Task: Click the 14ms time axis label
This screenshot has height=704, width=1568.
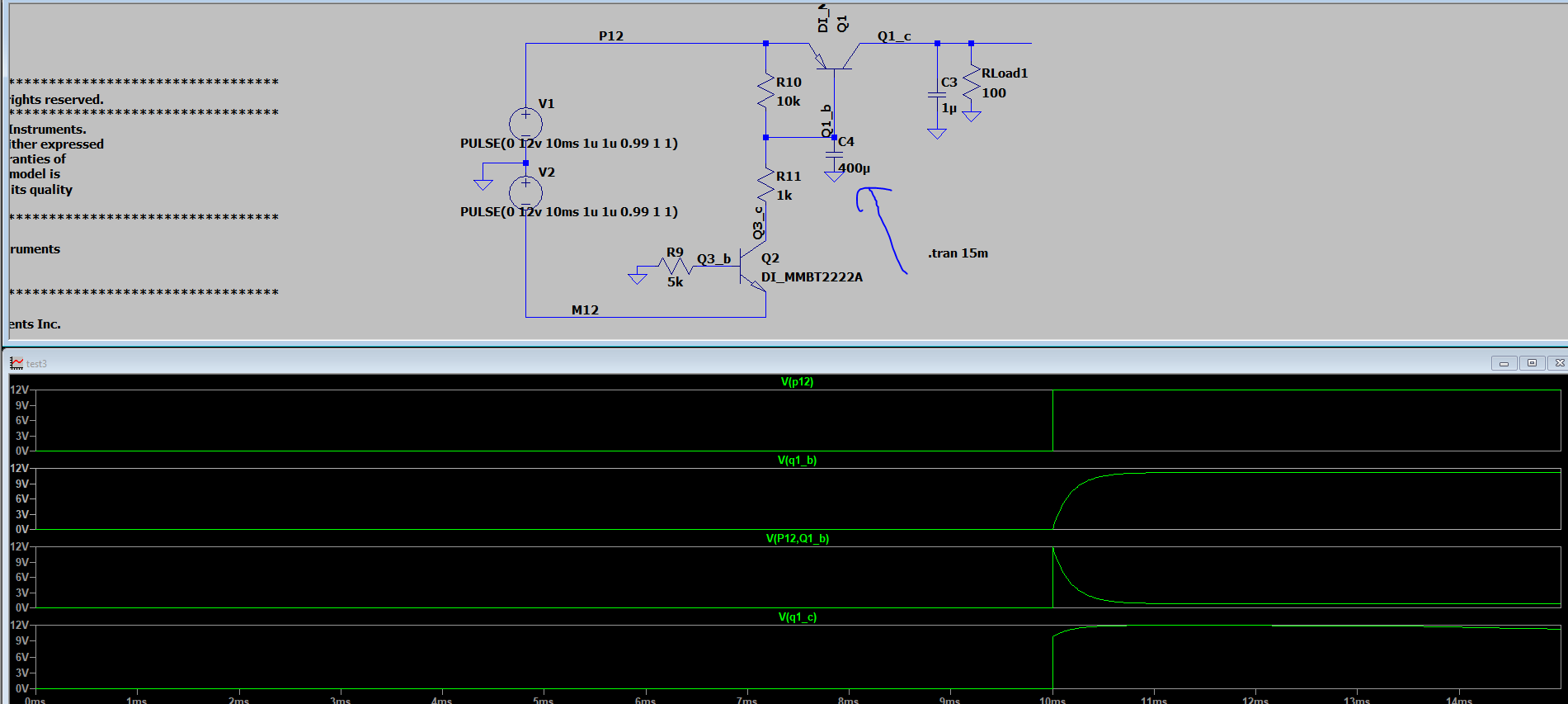Action: 1459,700
